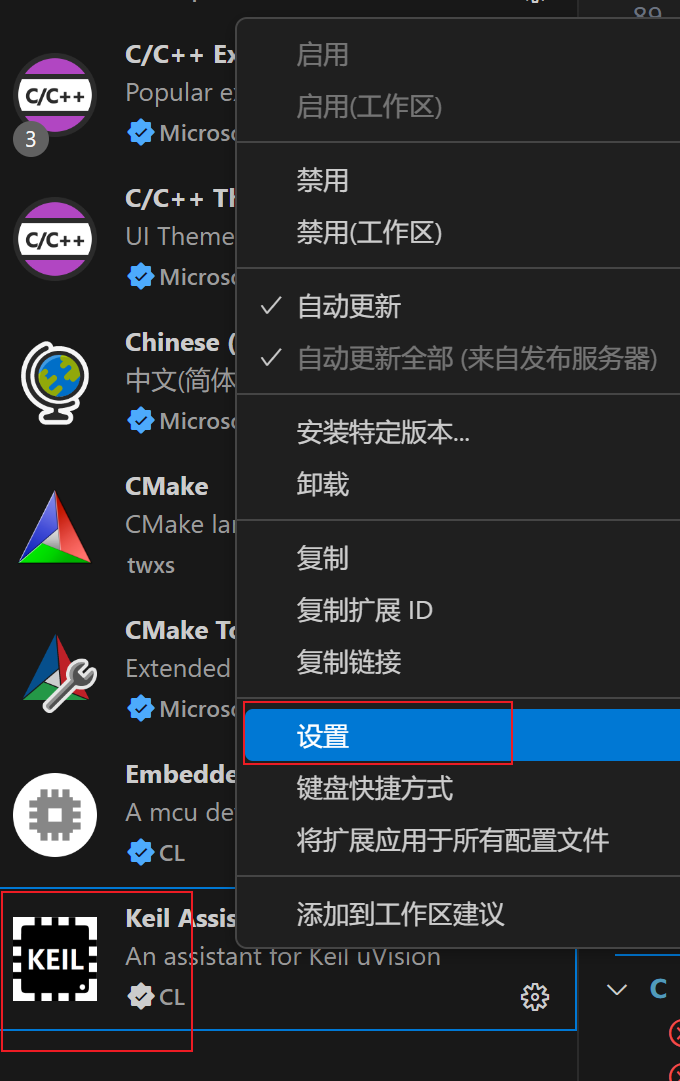Click the Keil Assistant extension icon
The height and width of the screenshot is (1081, 680).
55,959
